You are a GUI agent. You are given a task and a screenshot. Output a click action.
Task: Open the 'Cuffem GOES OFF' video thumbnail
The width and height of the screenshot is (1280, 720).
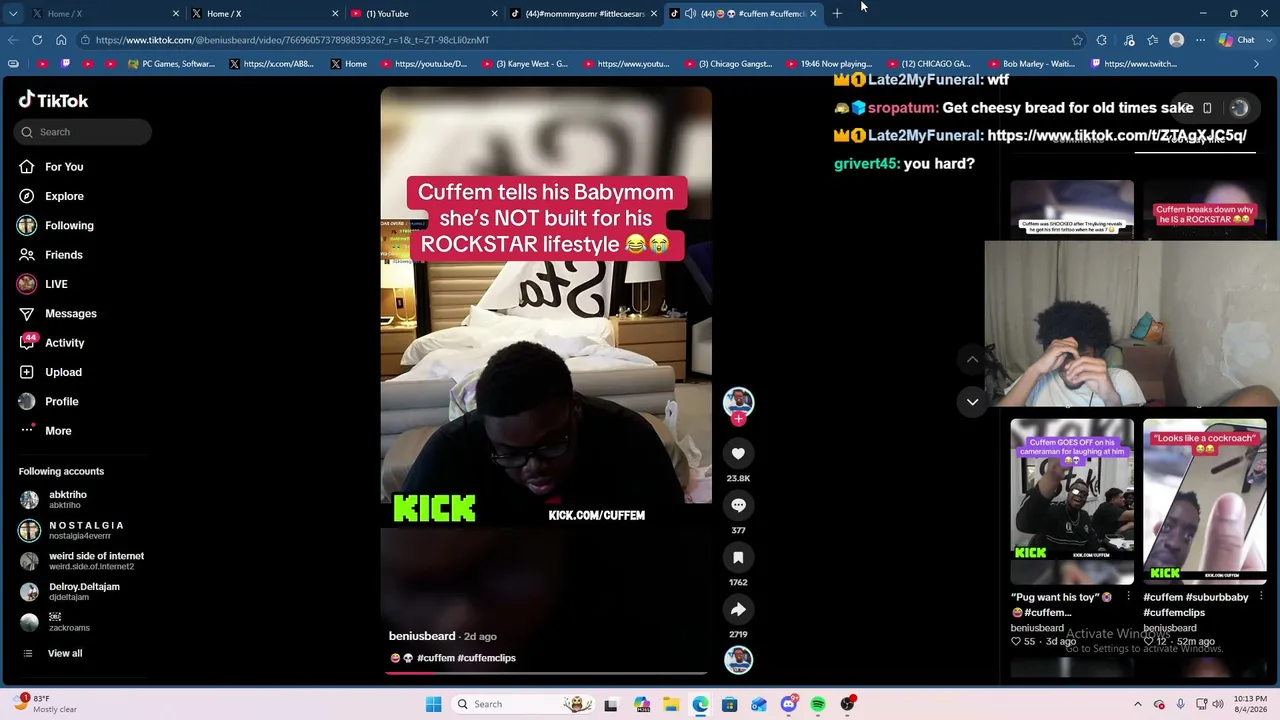[1072, 502]
